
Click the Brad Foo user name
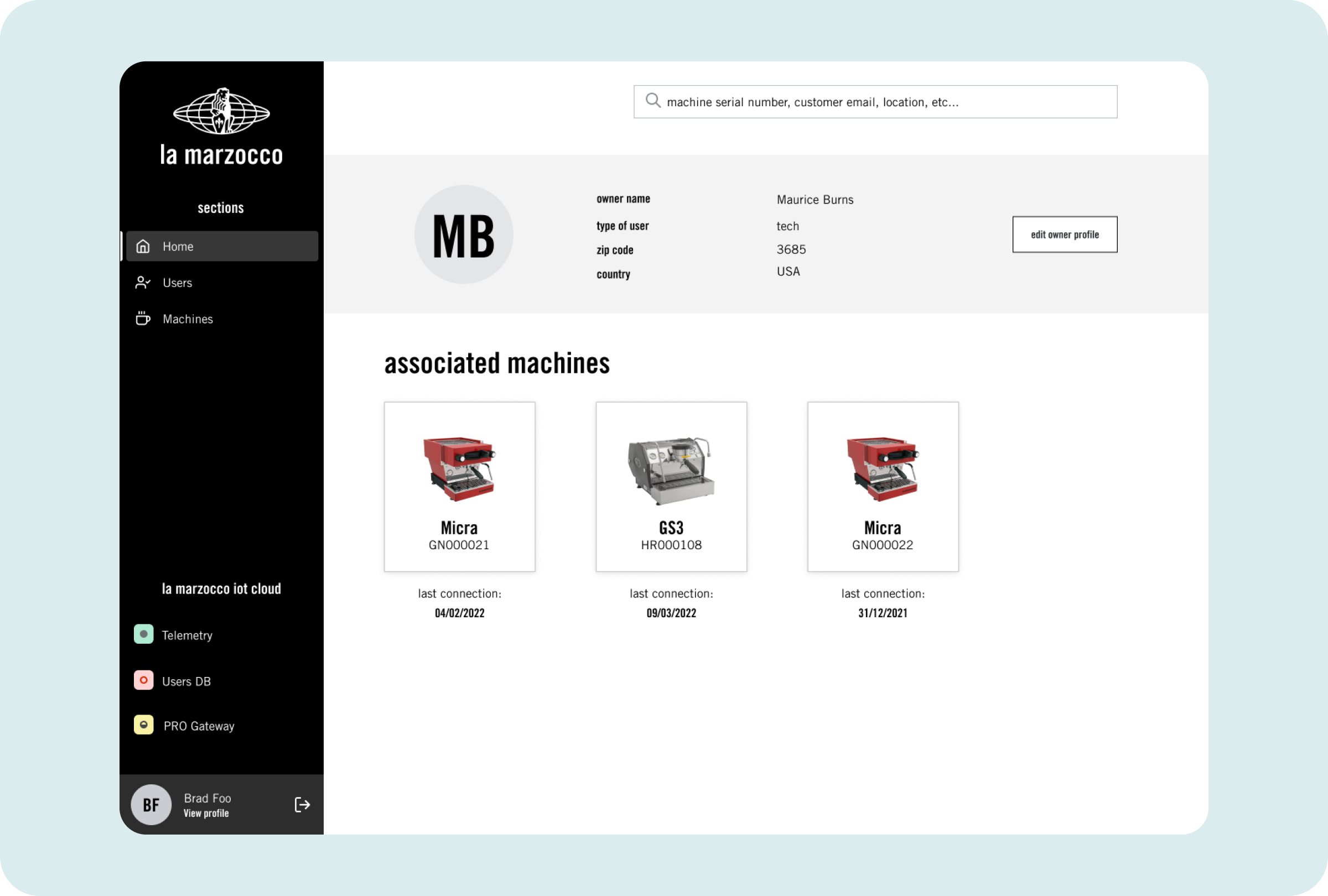[207, 798]
